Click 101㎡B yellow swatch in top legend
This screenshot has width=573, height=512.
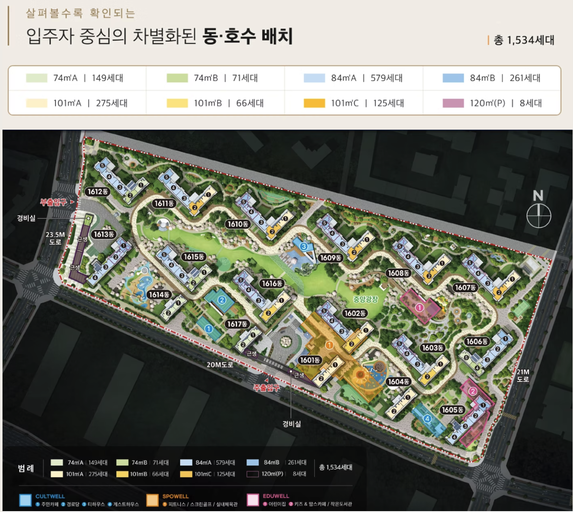coord(177,103)
